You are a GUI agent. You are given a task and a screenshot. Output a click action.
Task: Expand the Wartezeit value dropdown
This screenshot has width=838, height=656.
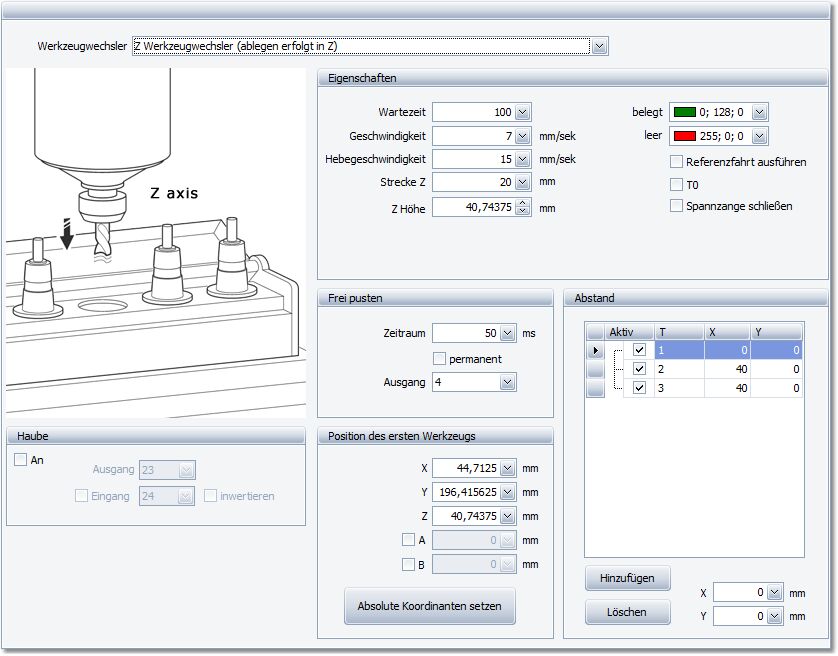coord(522,112)
